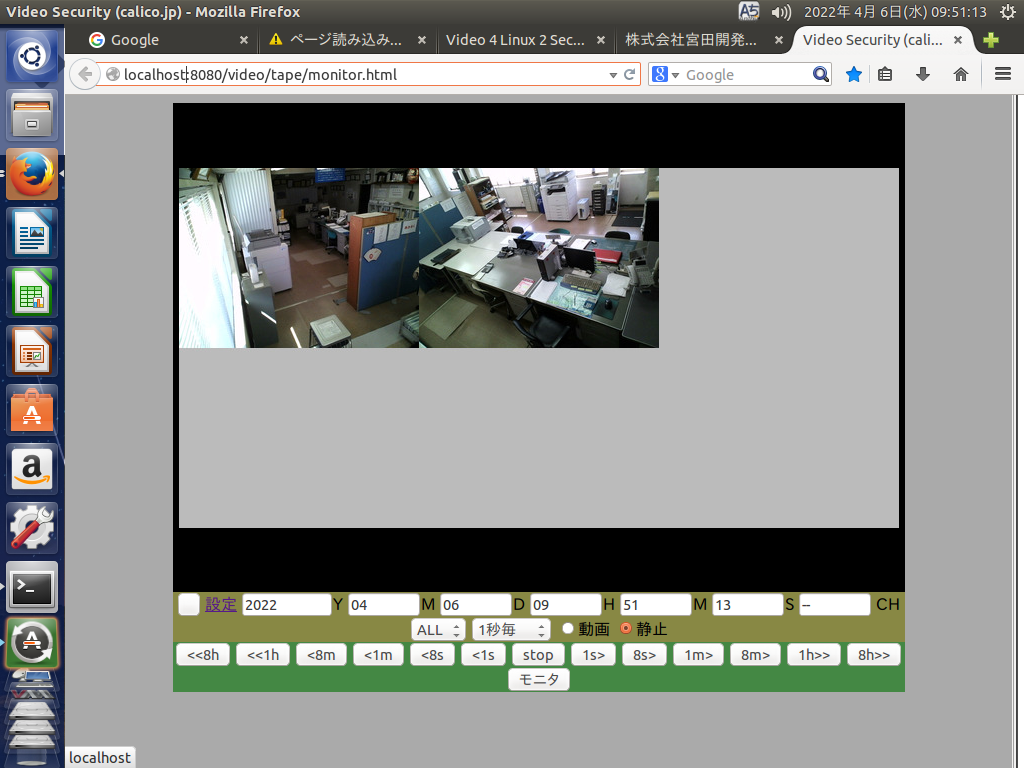1024x768 pixels.
Task: Click the モニタ button
Action: 539,679
